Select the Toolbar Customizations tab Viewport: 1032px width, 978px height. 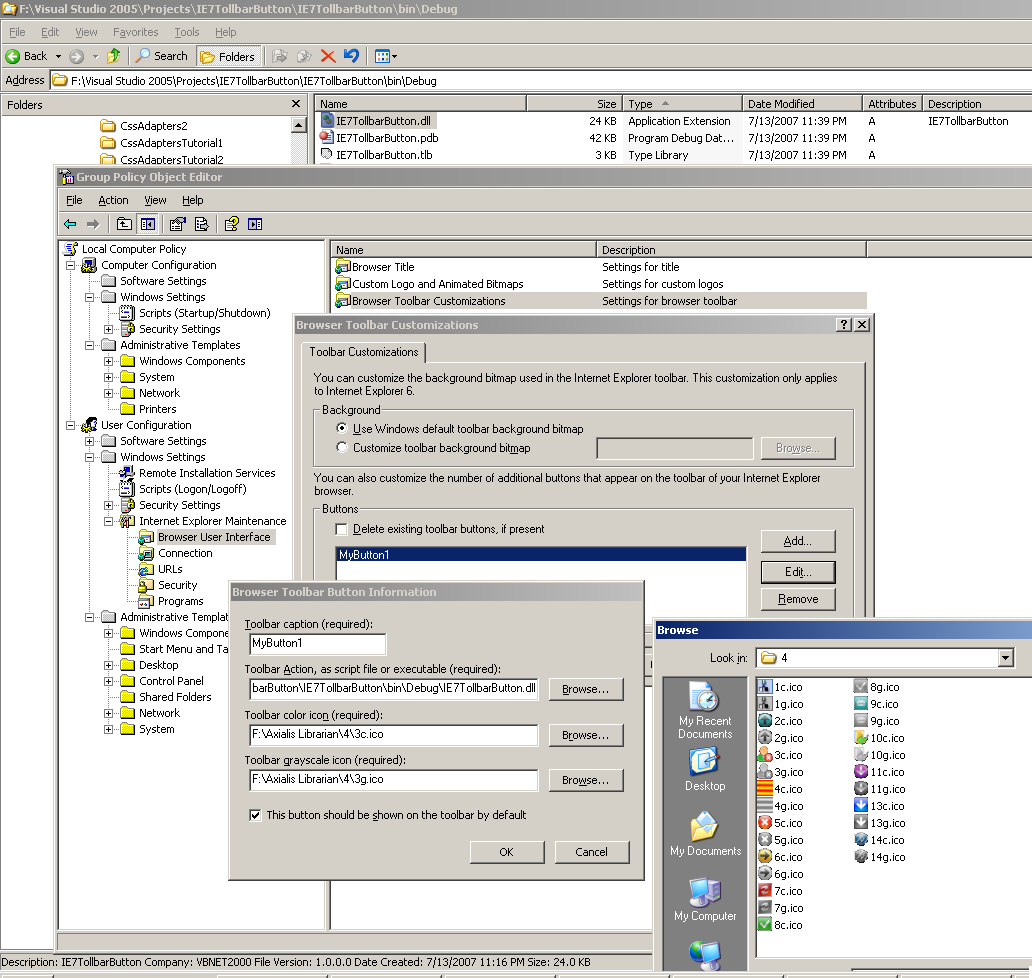364,352
